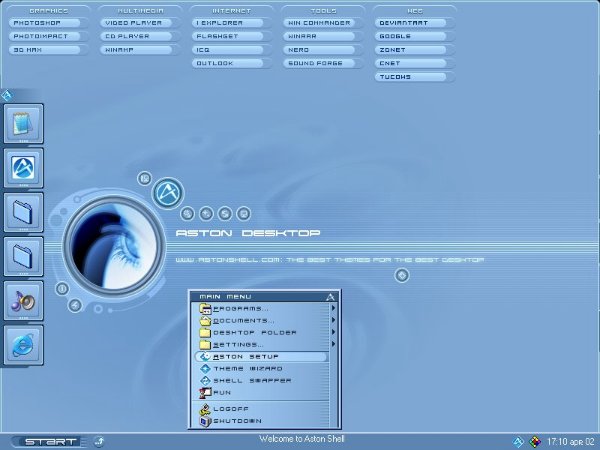Open Sound Forge shortcut
This screenshot has height=450, width=600.
pos(319,63)
